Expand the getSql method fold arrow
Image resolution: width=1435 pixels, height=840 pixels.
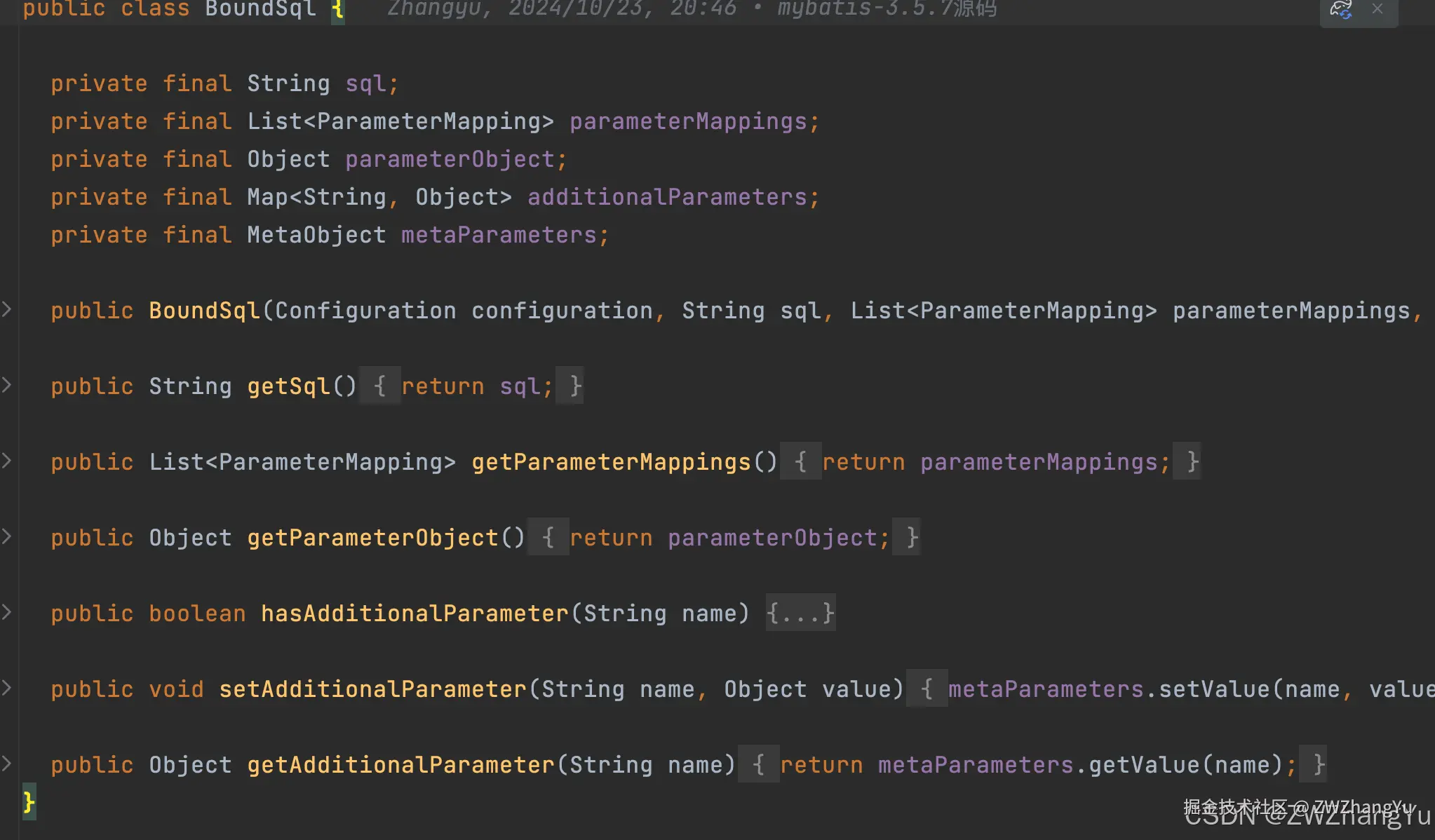7,384
